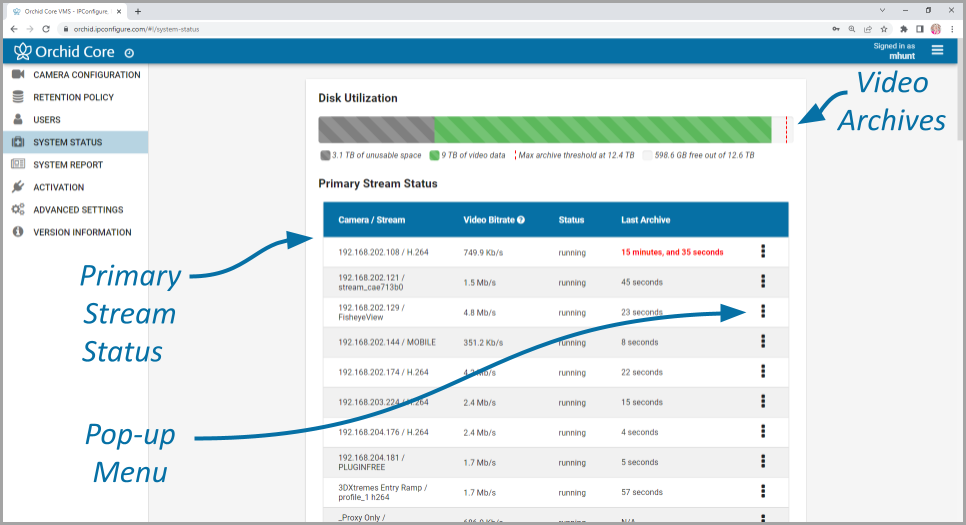Click the 3DXtremes Entry Ramp stream name

(x=383, y=492)
